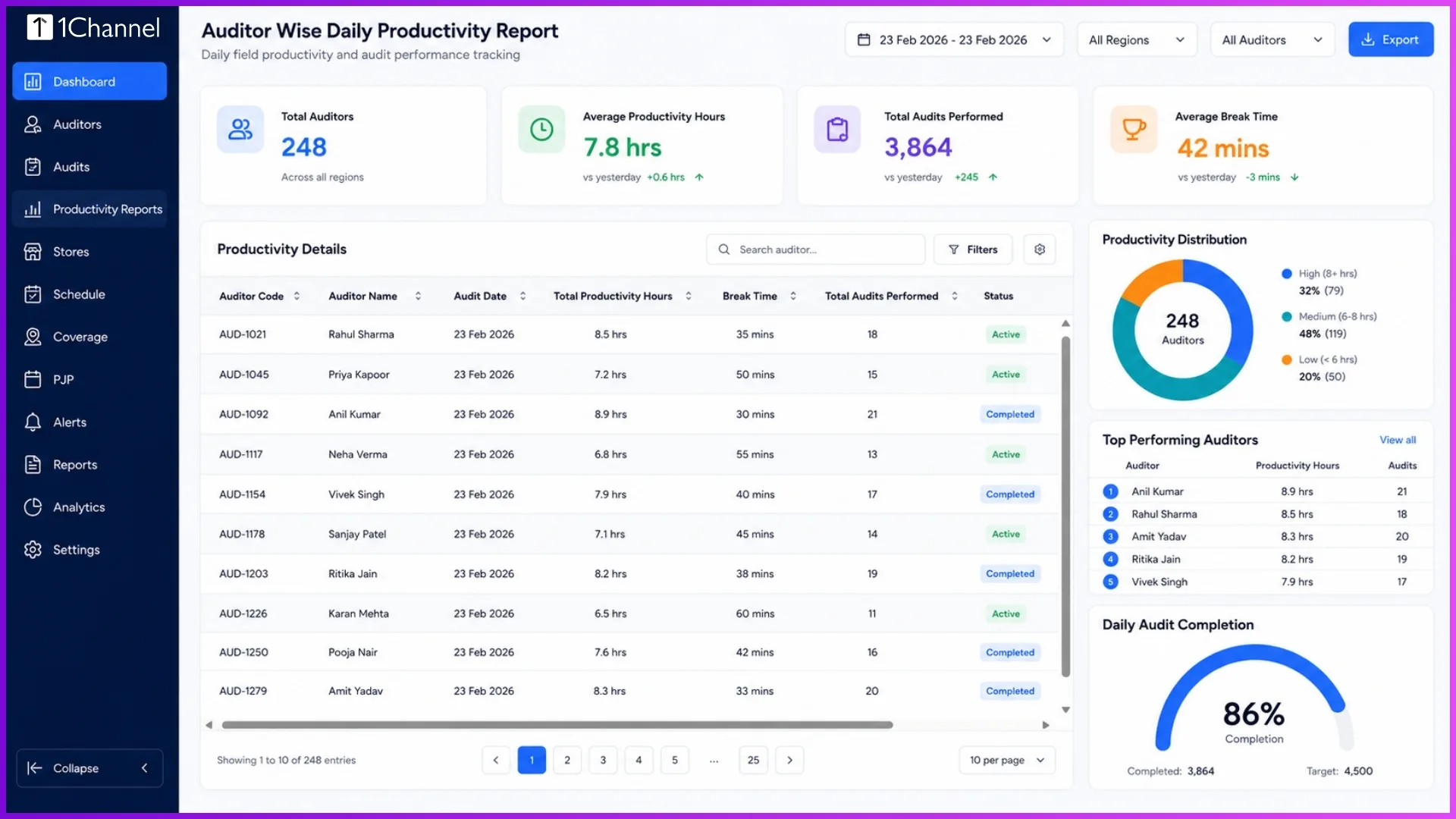Image resolution: width=1456 pixels, height=819 pixels.
Task: Click View all top performing auditors
Action: (x=1397, y=440)
